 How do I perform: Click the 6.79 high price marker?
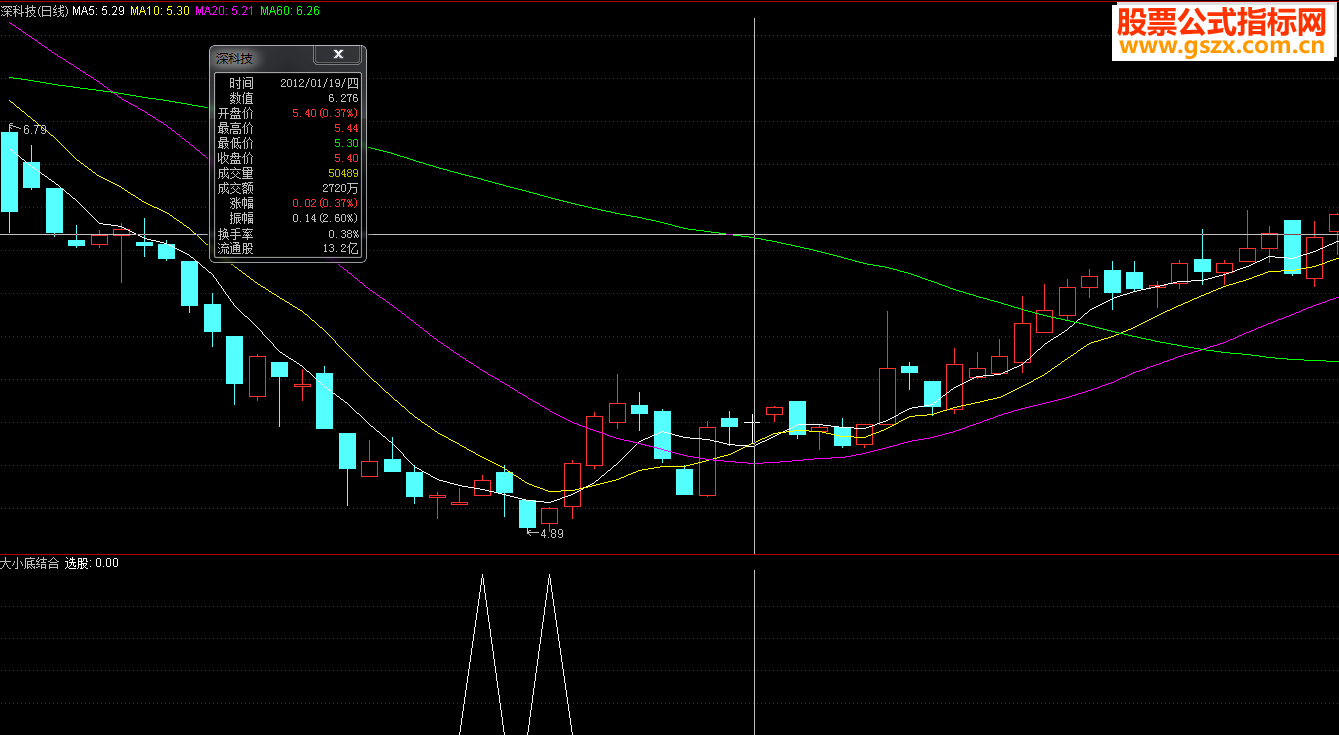point(34,130)
